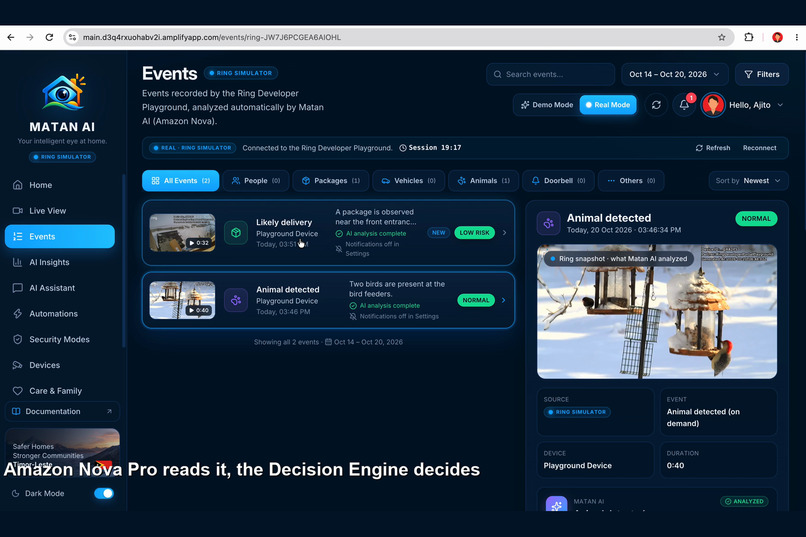Click the Matan AI house-eye logo

tap(63, 92)
